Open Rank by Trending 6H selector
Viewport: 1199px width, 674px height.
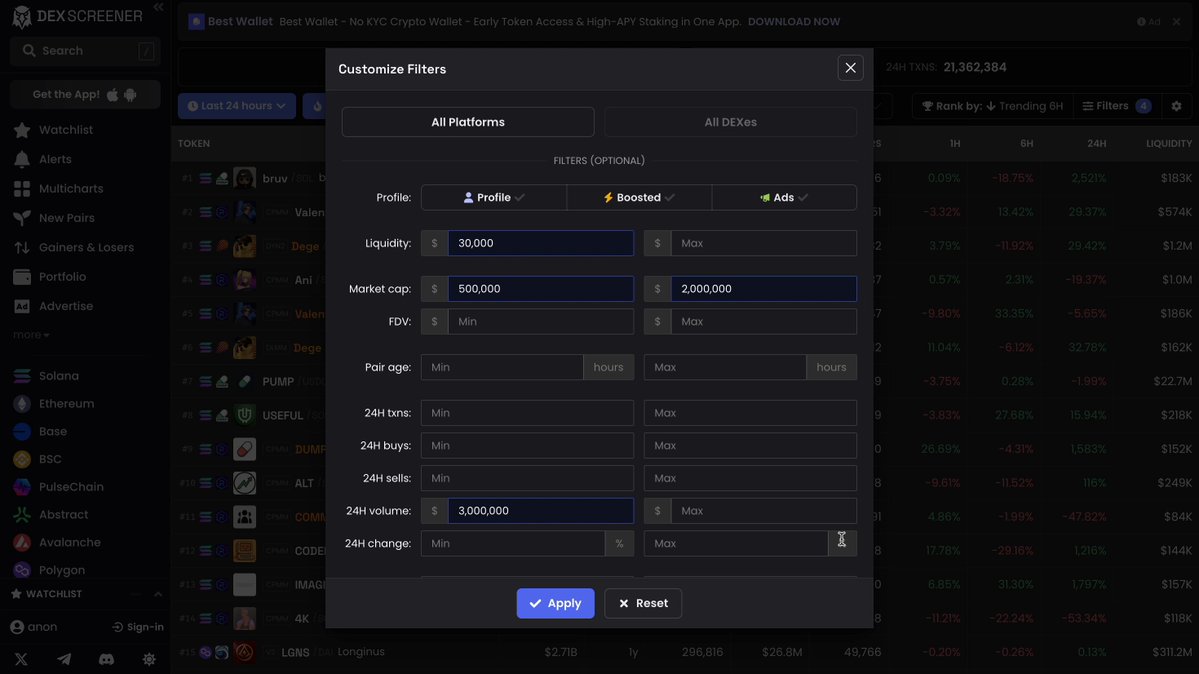click(x=993, y=106)
